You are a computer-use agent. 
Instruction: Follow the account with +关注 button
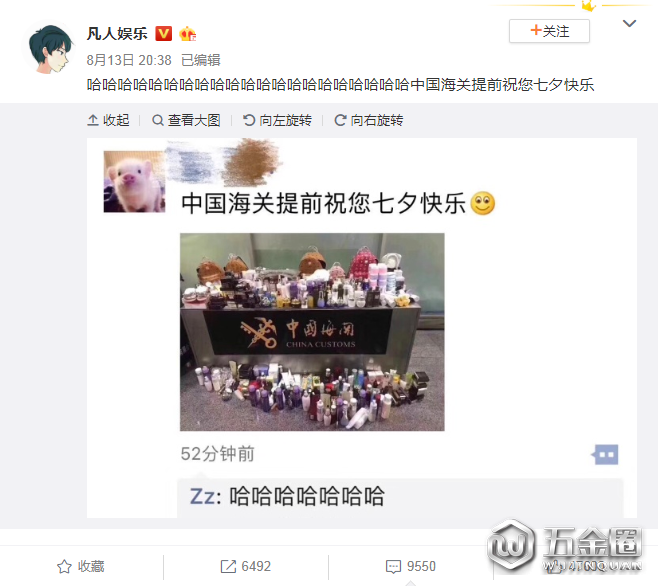[549, 31]
